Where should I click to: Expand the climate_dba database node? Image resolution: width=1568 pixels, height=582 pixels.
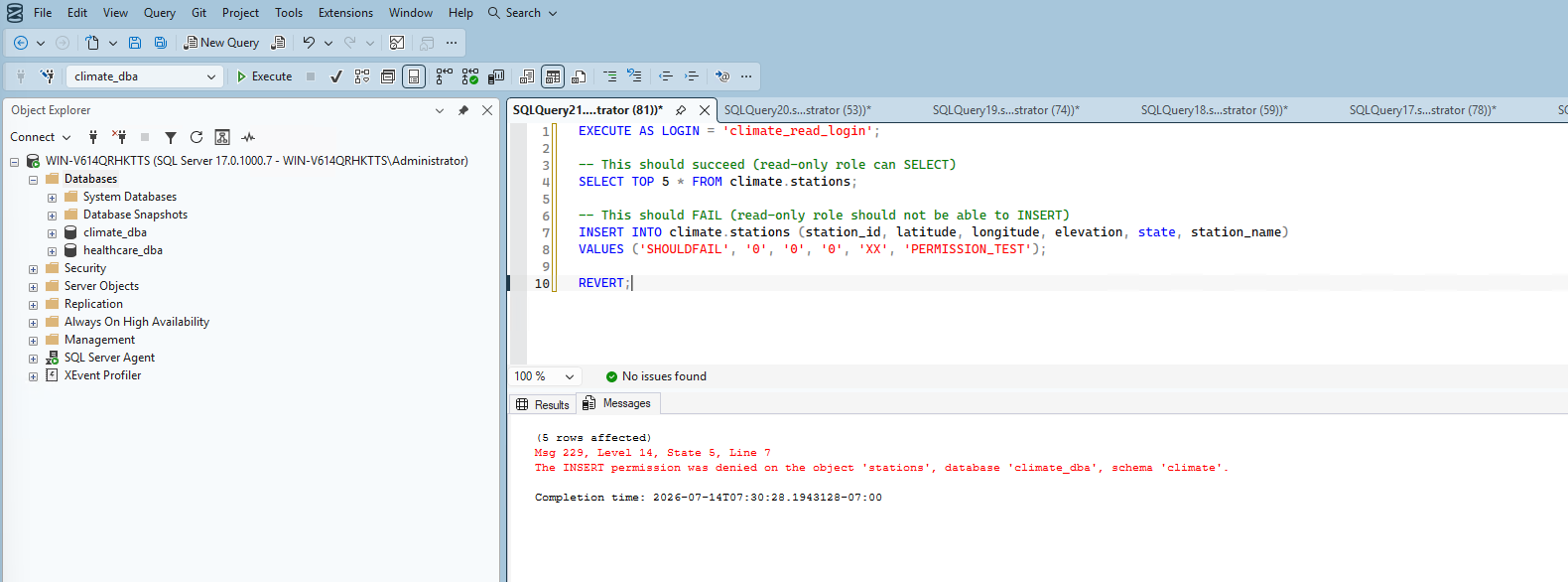point(52,233)
